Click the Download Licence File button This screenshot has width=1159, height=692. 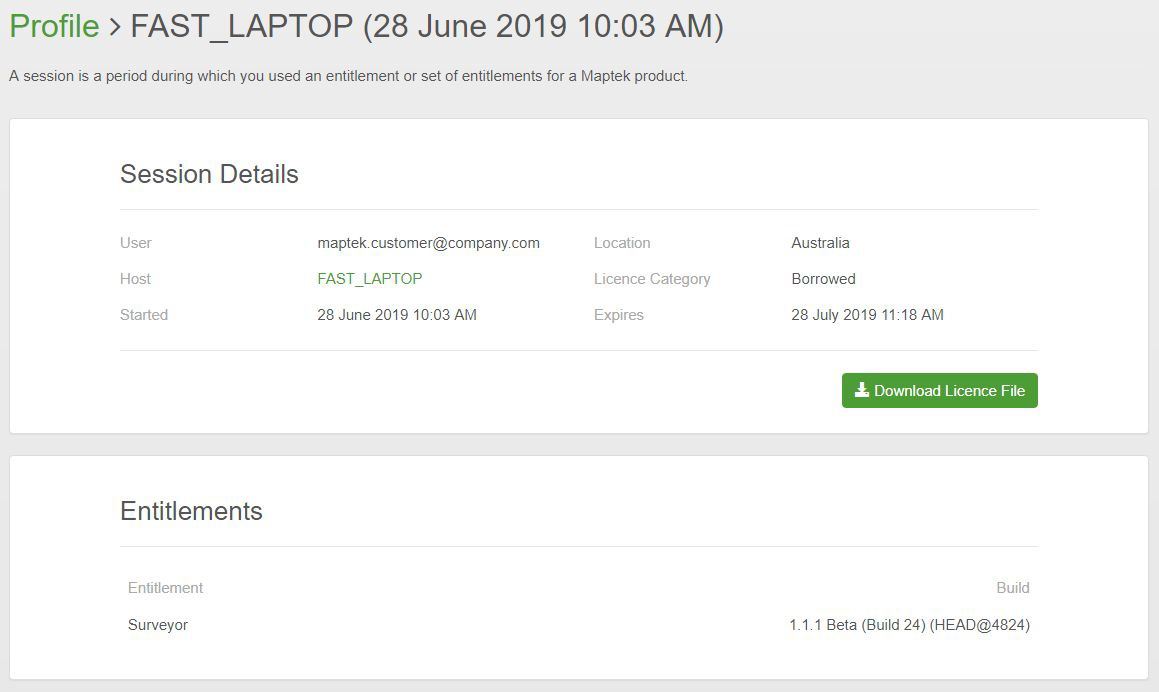[x=939, y=391]
